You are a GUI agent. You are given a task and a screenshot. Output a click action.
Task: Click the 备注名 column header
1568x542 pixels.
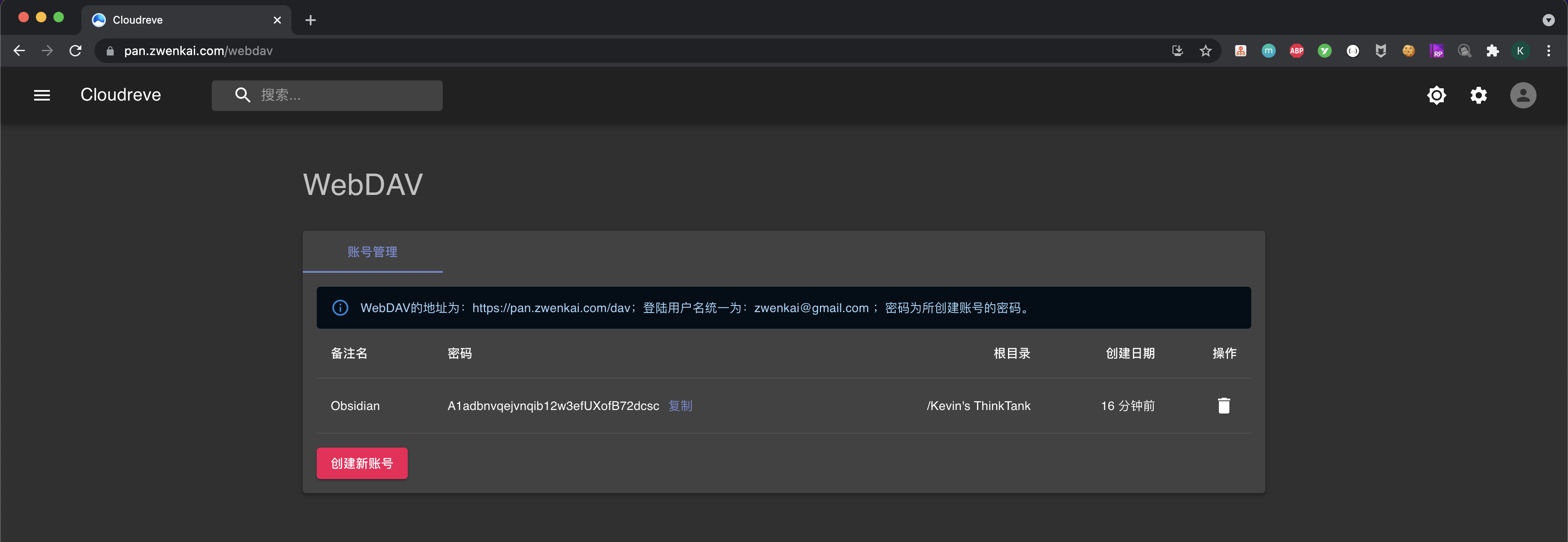(x=349, y=354)
